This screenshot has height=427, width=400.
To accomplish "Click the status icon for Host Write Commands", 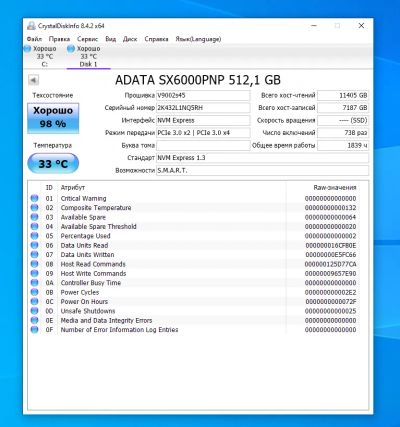I will pos(34,273).
